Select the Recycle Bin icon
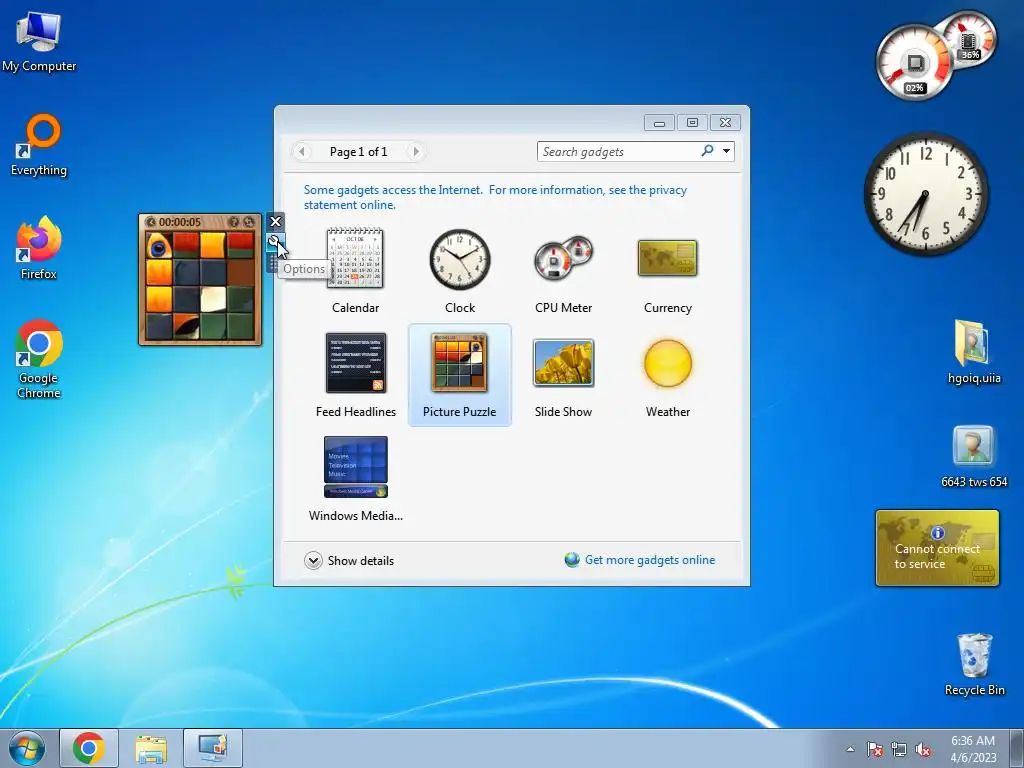This screenshot has width=1024, height=768. pos(974,664)
